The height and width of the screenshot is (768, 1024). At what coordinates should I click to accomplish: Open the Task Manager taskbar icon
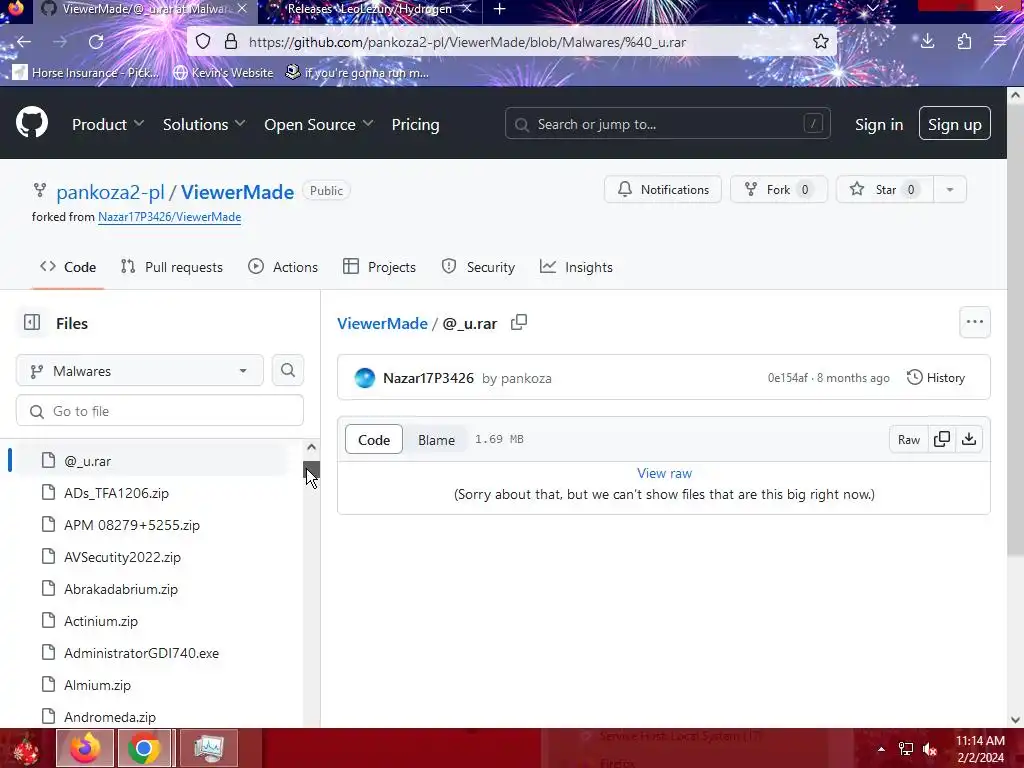(x=208, y=748)
